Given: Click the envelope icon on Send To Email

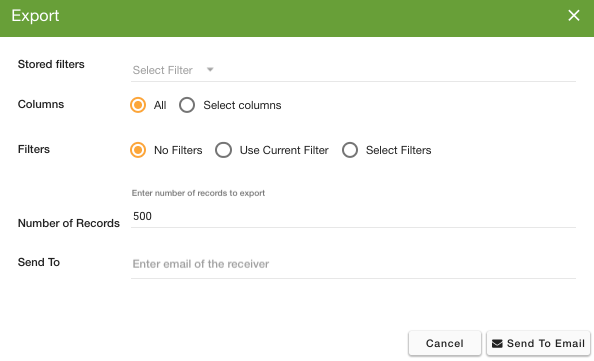Looking at the screenshot, I should [497, 344].
